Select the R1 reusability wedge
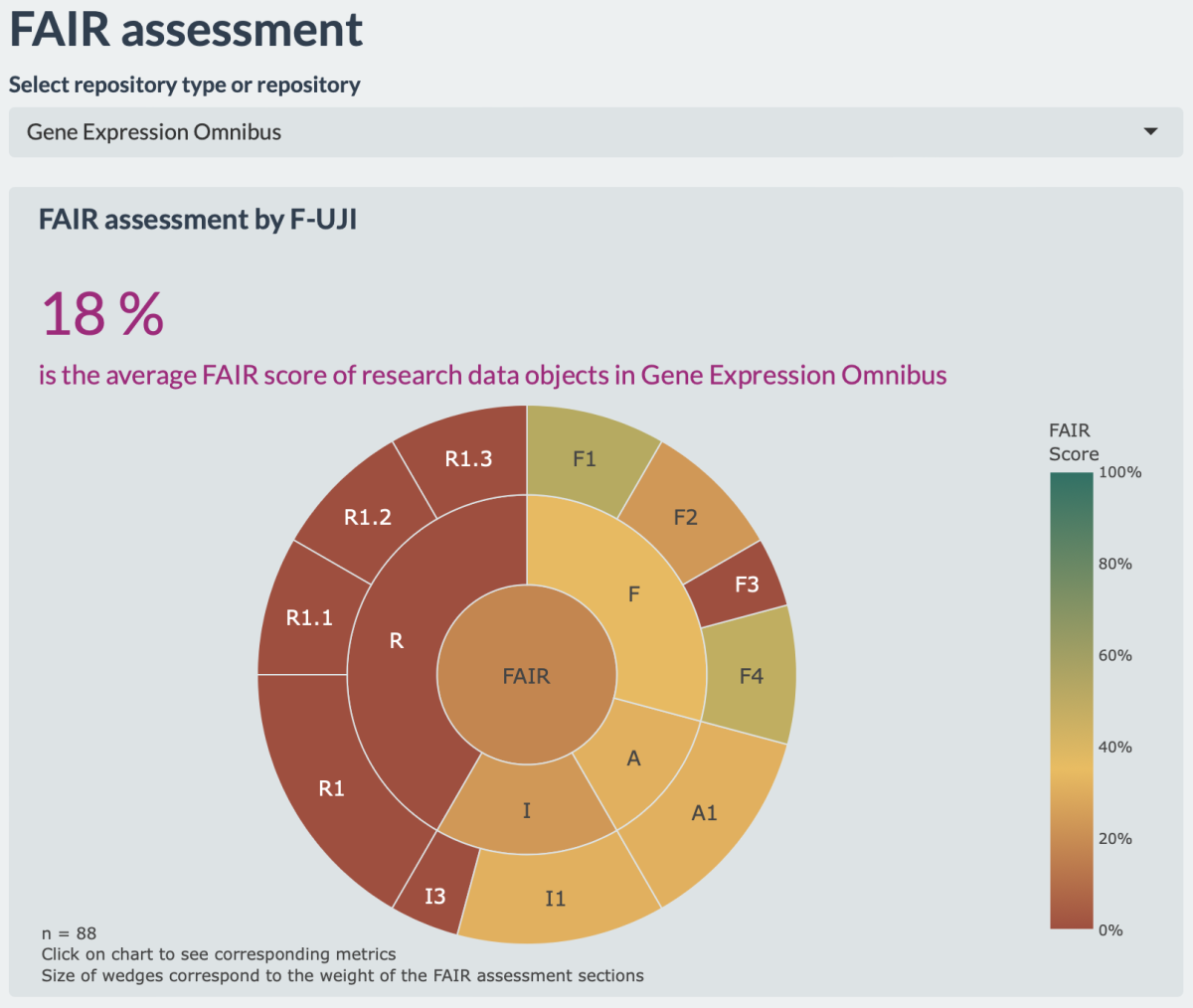This screenshot has height=1008, width=1193. (x=332, y=788)
